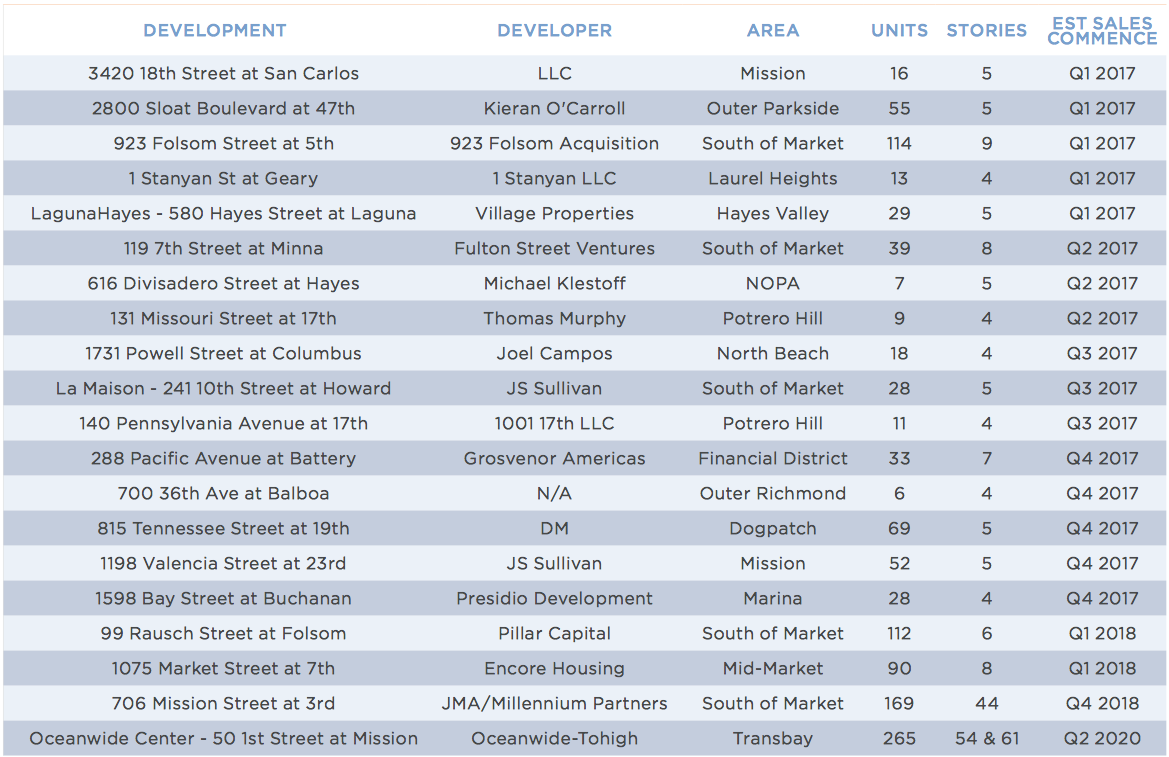Screen dimensions: 1169x757
Task: Click the STORIES column header
Action: (x=986, y=31)
